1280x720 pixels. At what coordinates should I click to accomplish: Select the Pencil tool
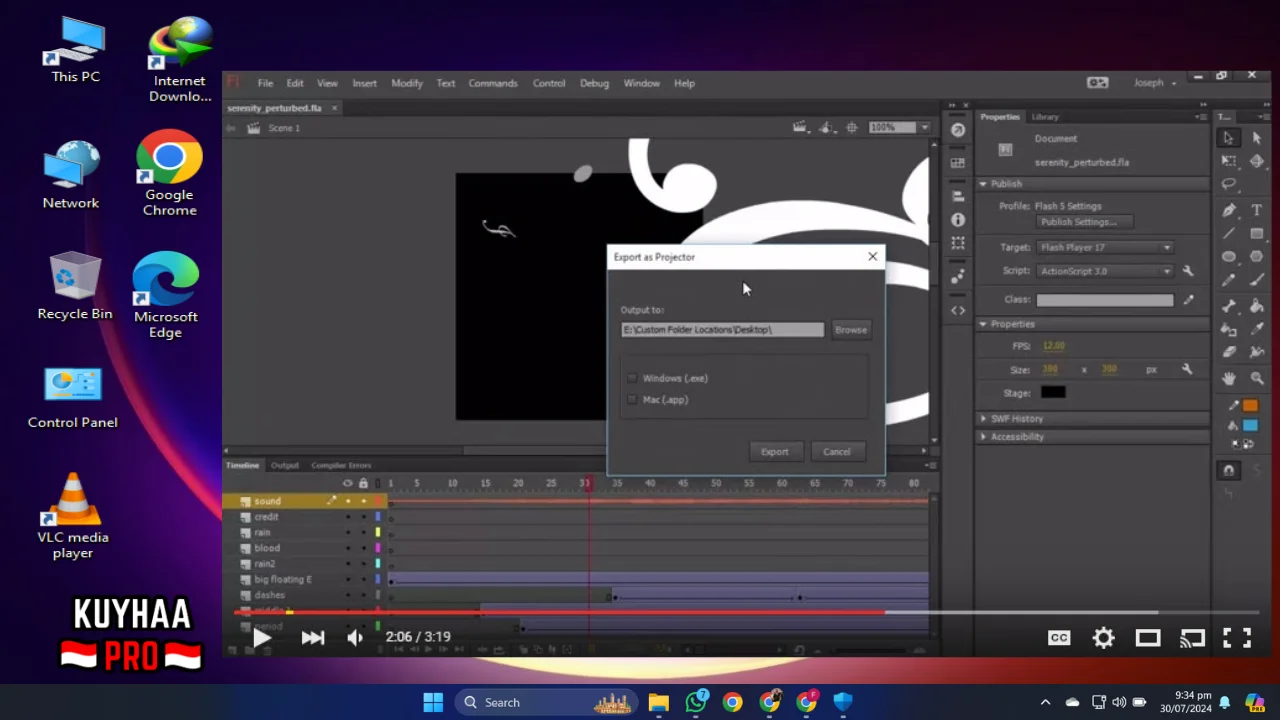point(1229,281)
